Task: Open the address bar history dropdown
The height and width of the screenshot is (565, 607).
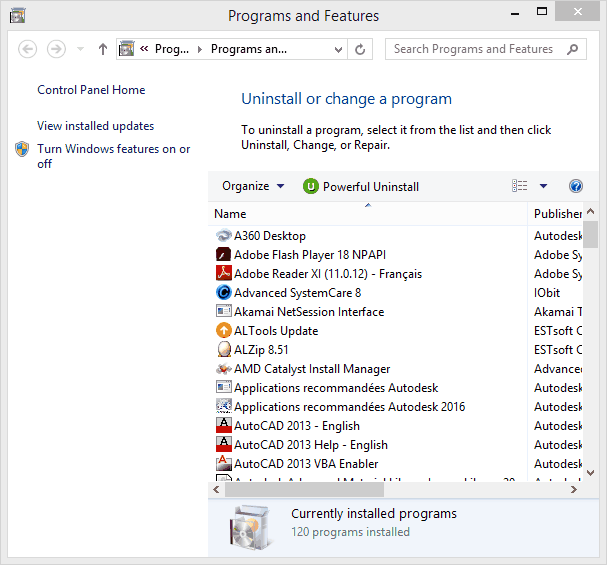Action: click(x=338, y=49)
